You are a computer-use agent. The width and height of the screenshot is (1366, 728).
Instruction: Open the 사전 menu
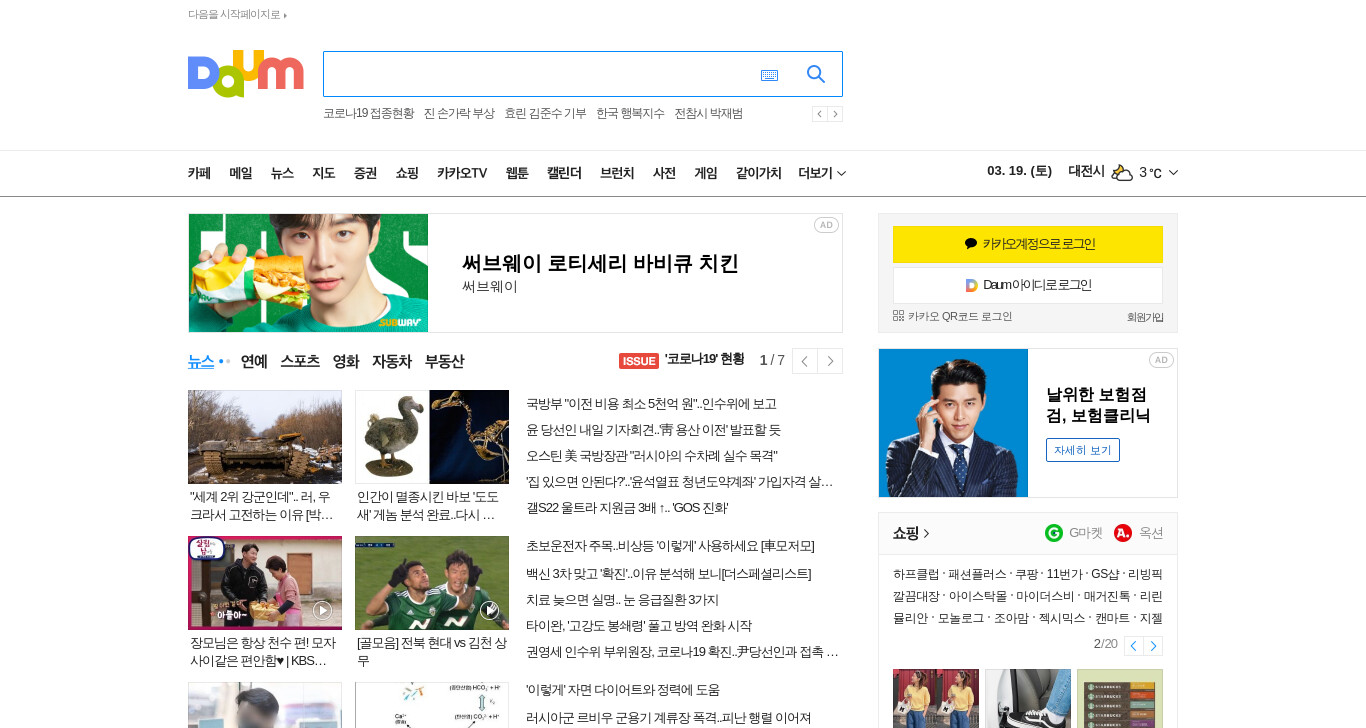[664, 173]
